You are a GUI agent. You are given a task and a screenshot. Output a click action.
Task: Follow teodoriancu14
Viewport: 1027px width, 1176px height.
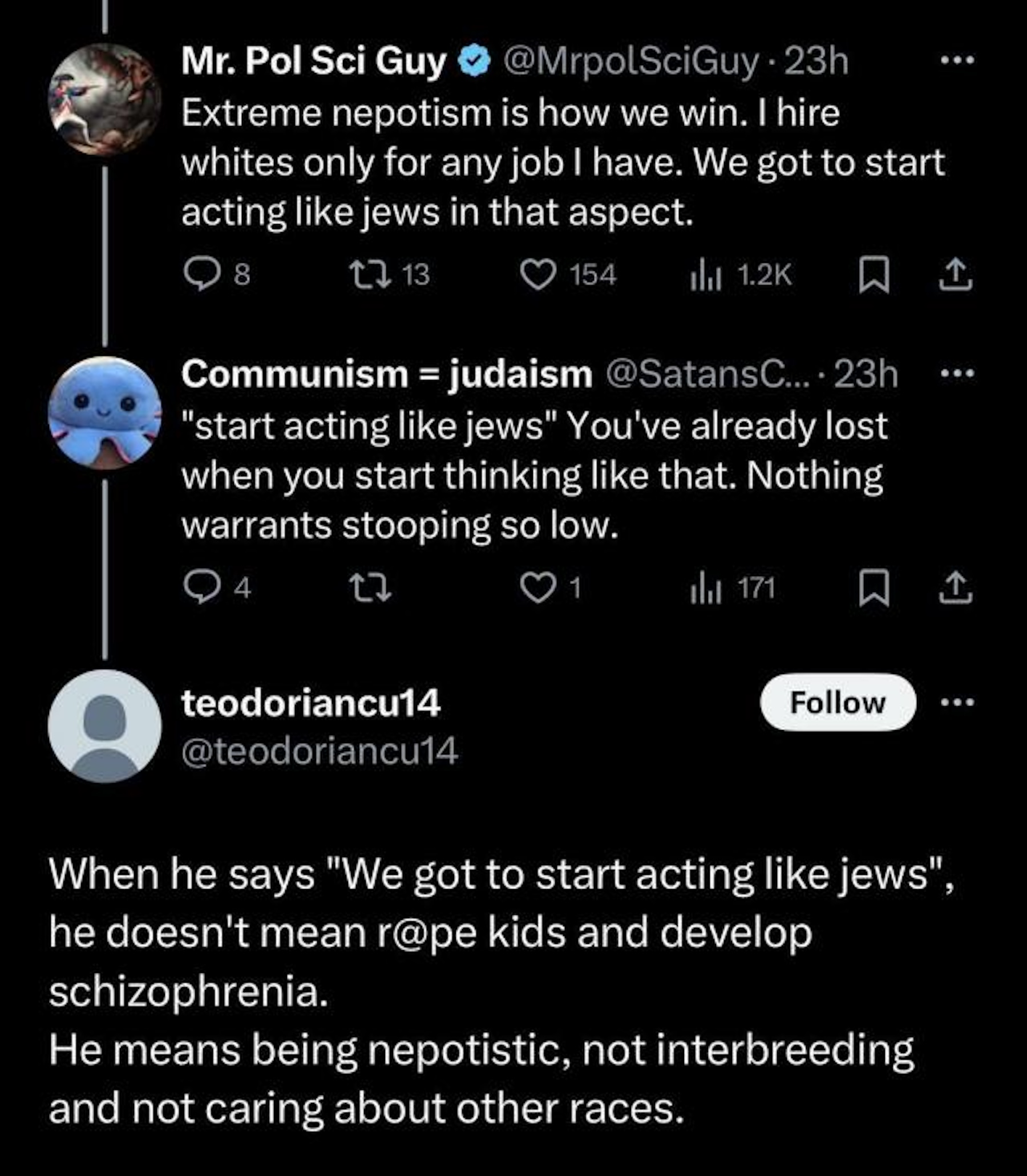coord(838,702)
